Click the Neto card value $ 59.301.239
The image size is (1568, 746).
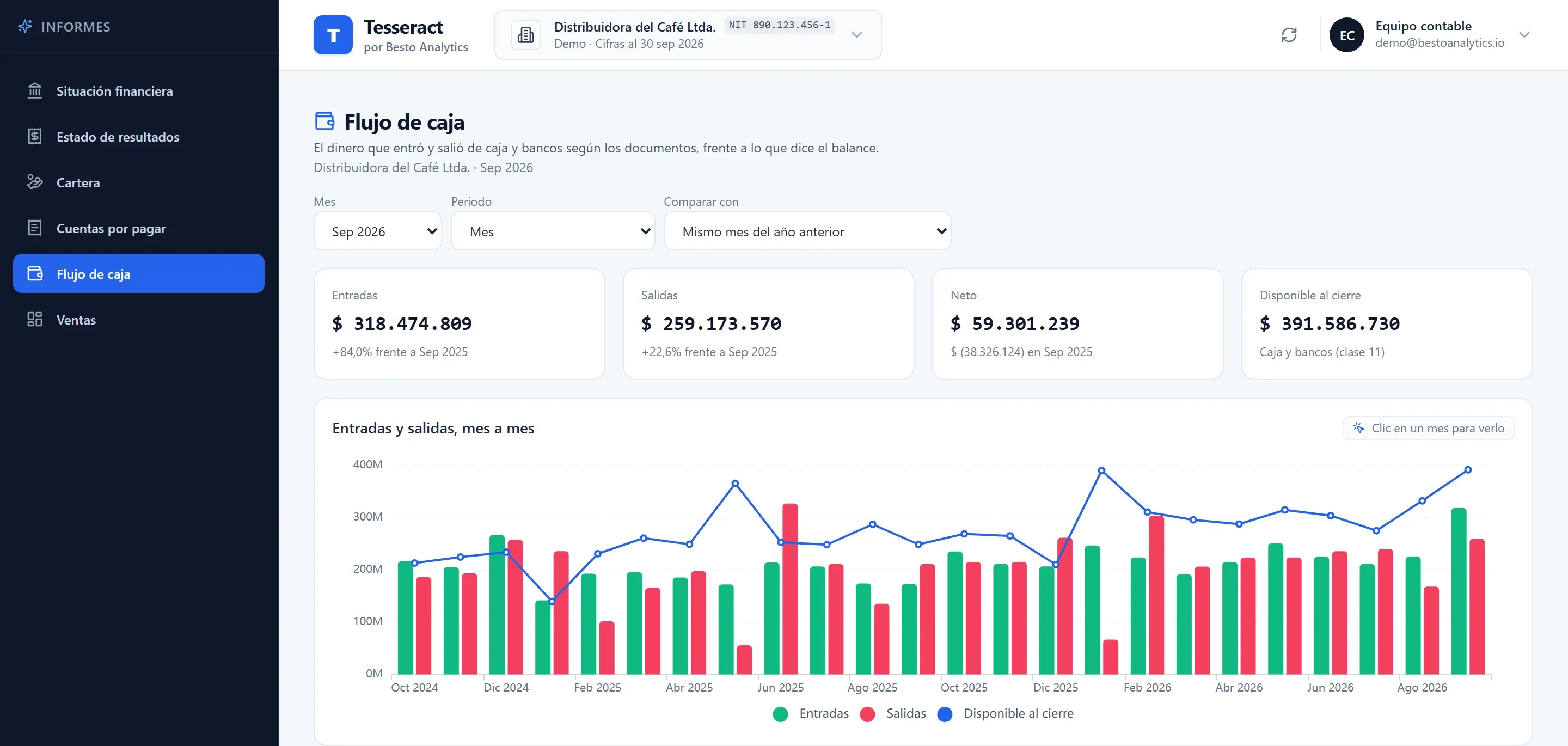[1015, 323]
